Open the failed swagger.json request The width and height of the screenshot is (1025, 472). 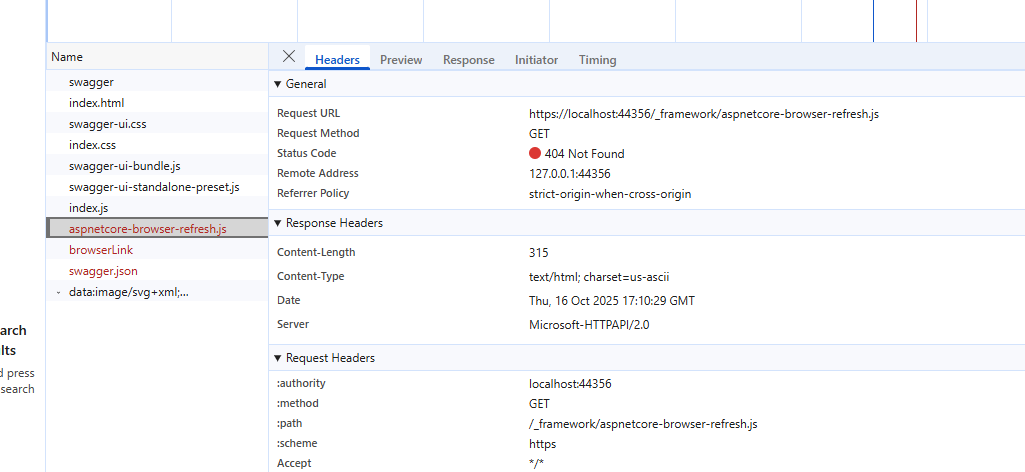(103, 271)
